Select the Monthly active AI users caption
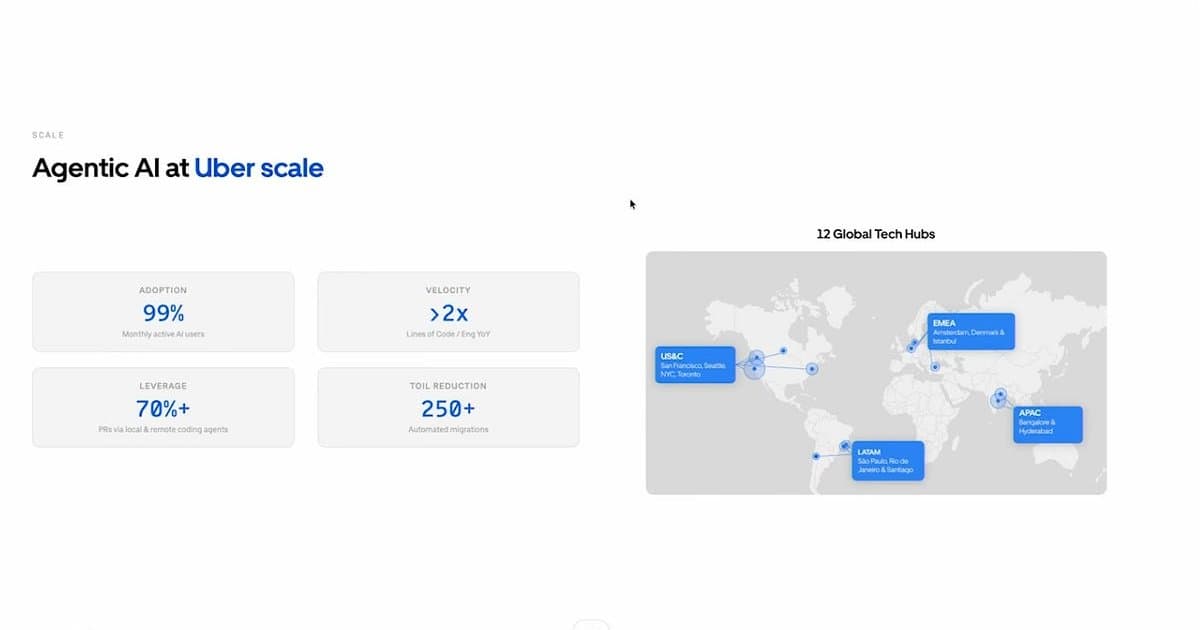 pyautogui.click(x=163, y=334)
